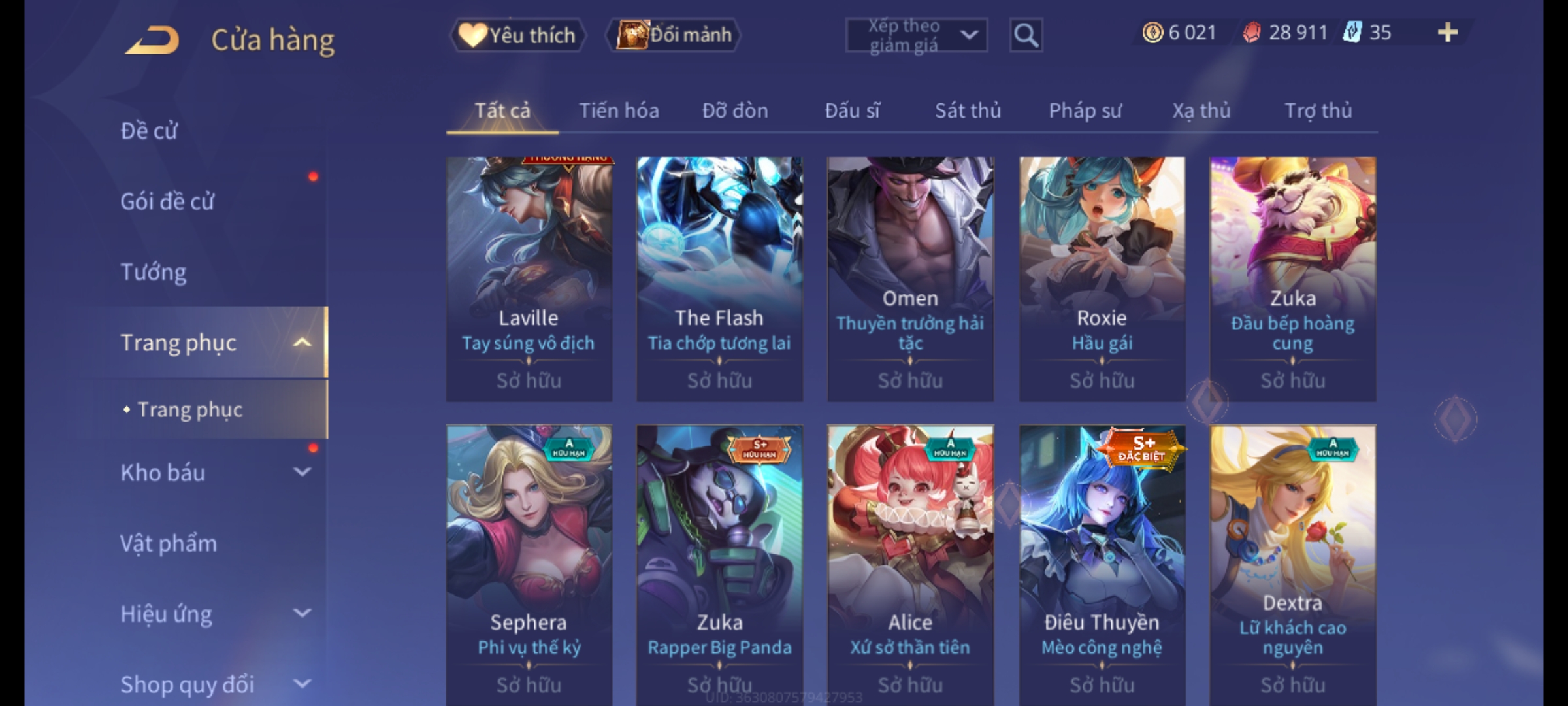1568x706 pixels.
Task: Open the search magnifier icon
Action: (x=1026, y=35)
